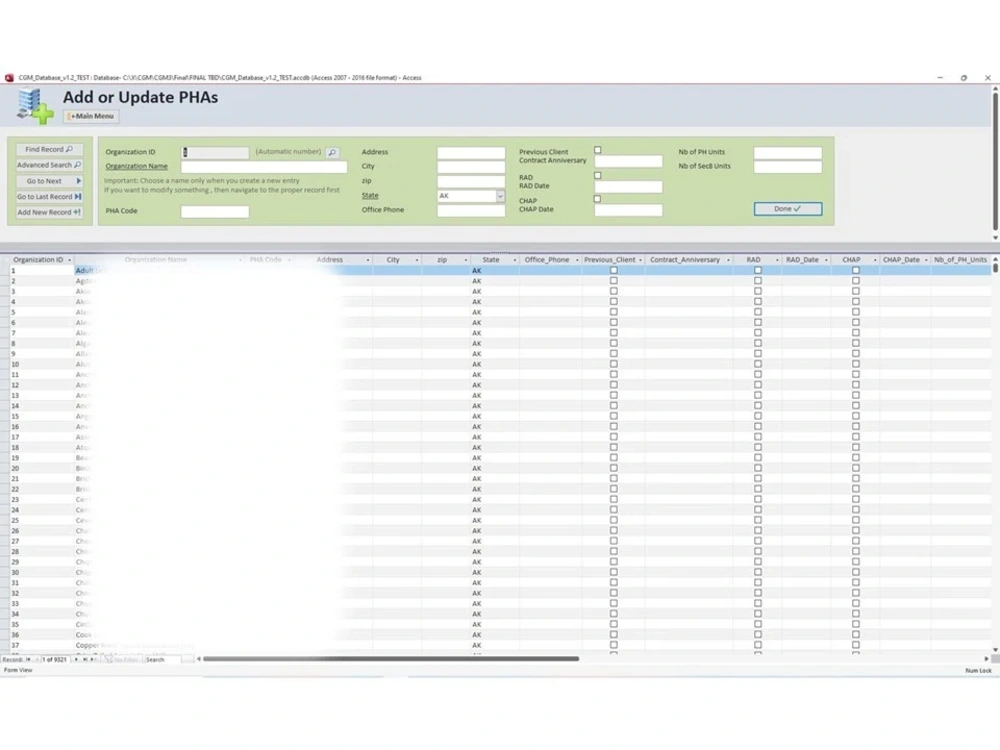Click the Done button
The image size is (1000, 750).
point(786,209)
